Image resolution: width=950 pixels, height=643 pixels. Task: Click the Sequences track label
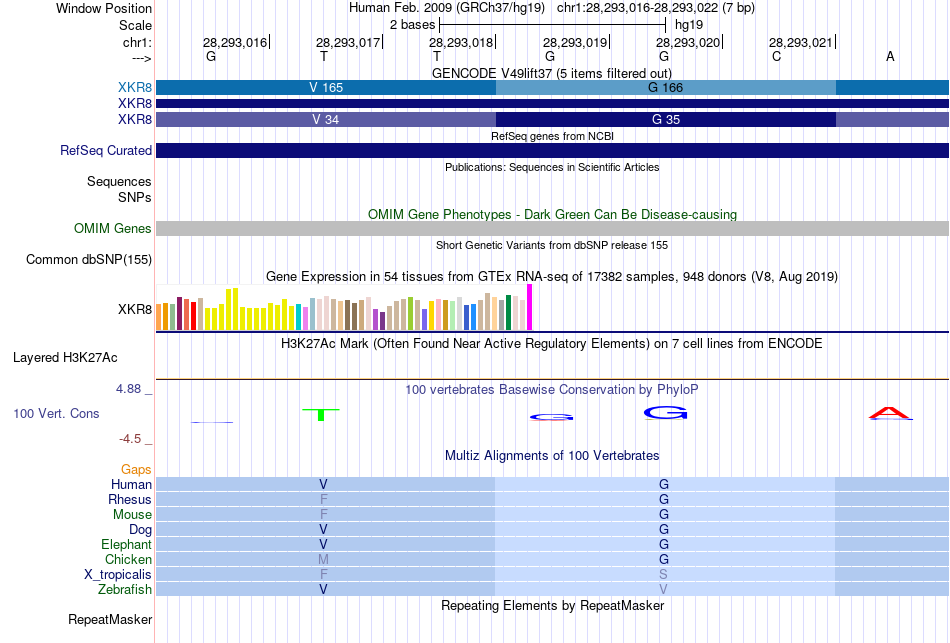pos(119,181)
